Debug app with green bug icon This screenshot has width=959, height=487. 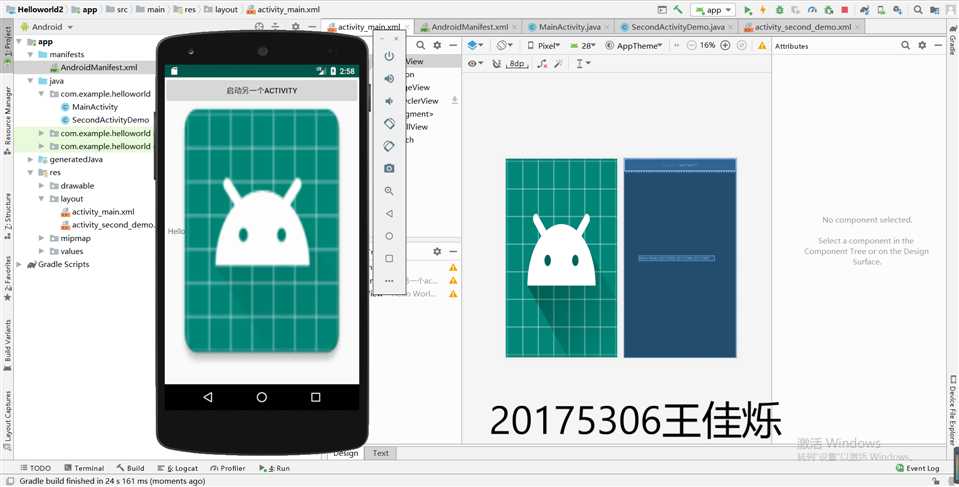click(x=780, y=10)
